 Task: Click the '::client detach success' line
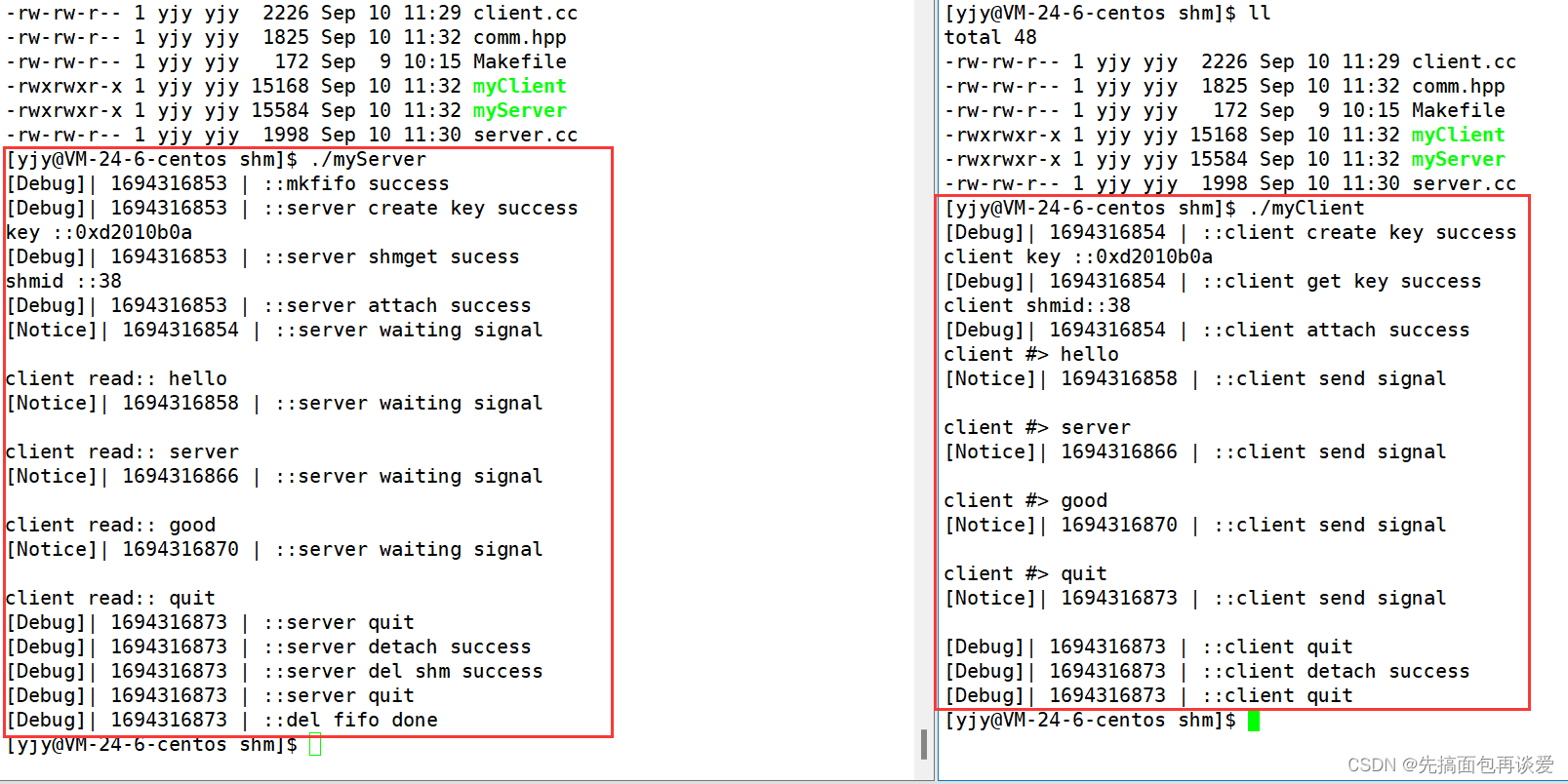[x=1207, y=672]
